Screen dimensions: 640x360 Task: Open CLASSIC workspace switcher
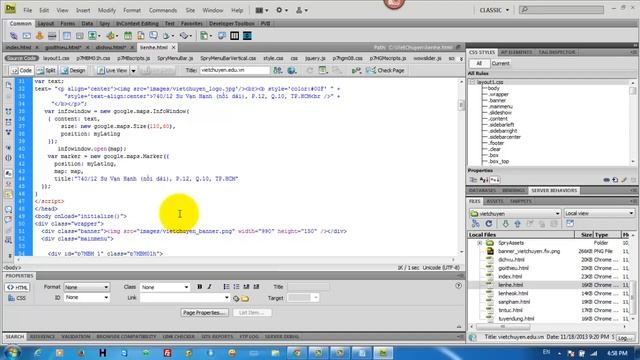coord(494,10)
